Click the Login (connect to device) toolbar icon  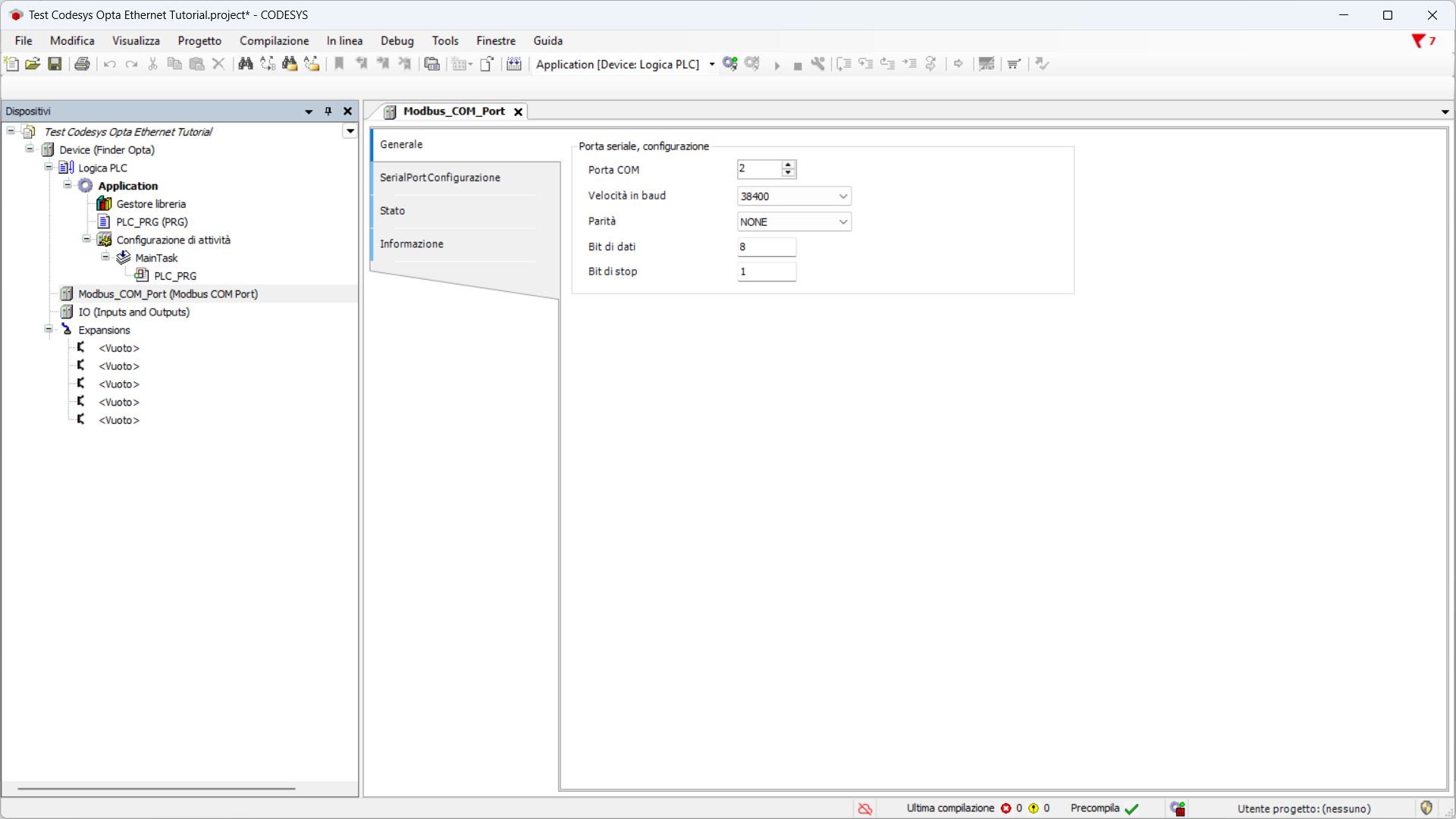pyautogui.click(x=730, y=64)
